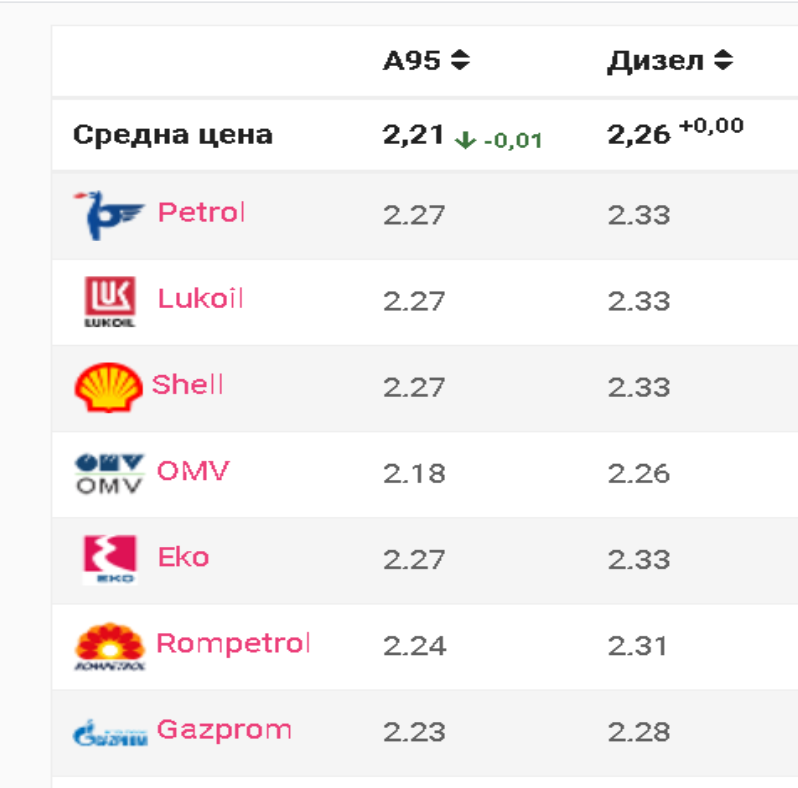This screenshot has width=798, height=788.
Task: Open the Petrol station link
Action: point(202,212)
